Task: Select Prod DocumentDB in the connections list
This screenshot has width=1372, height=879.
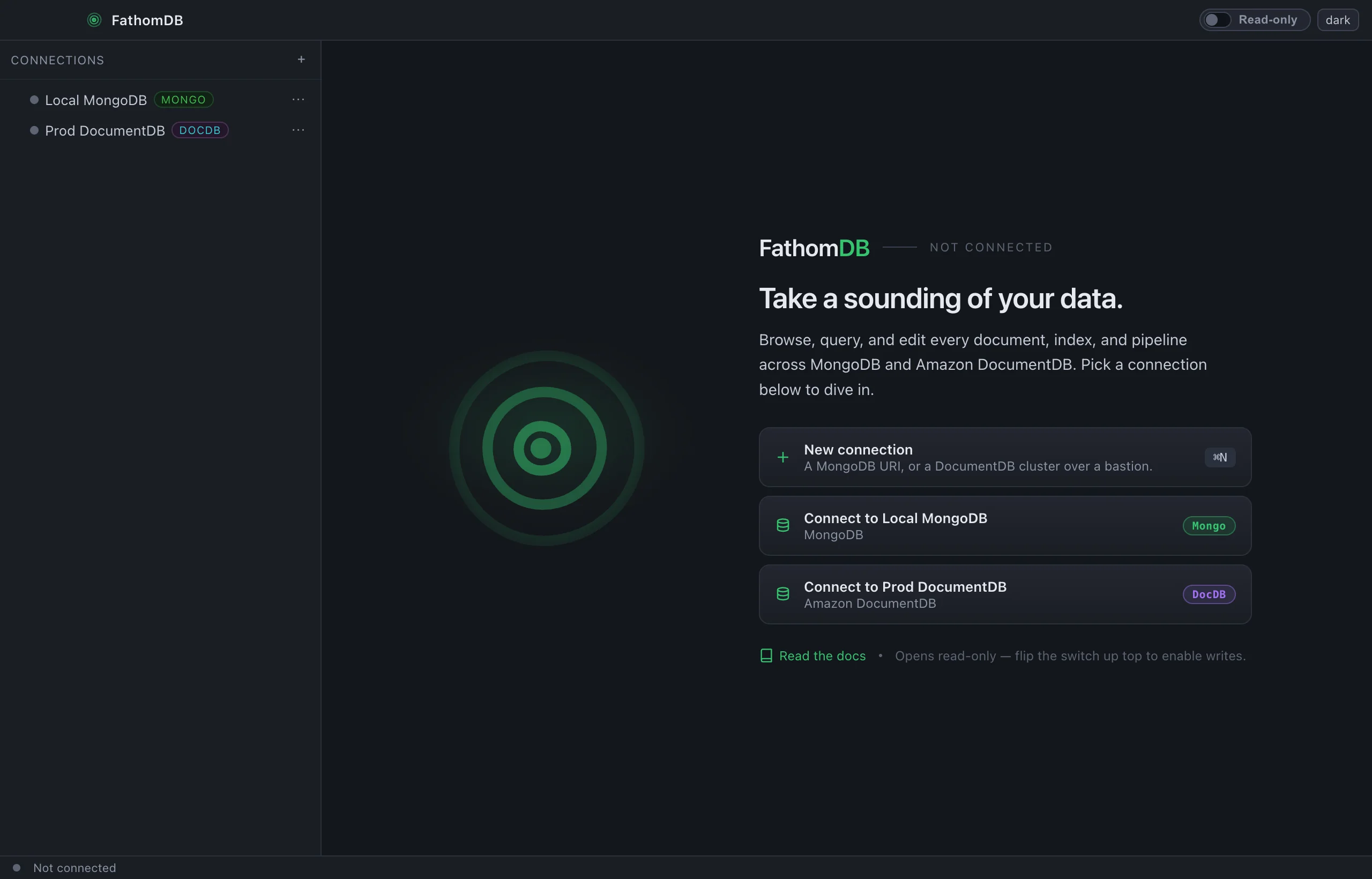Action: coord(160,131)
